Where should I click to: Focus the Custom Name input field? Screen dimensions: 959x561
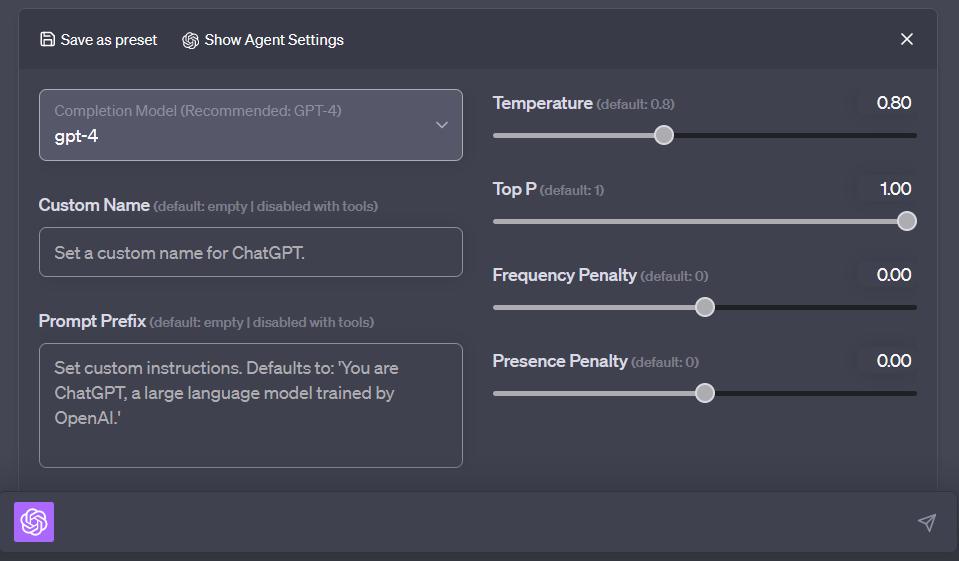pyautogui.click(x=250, y=252)
